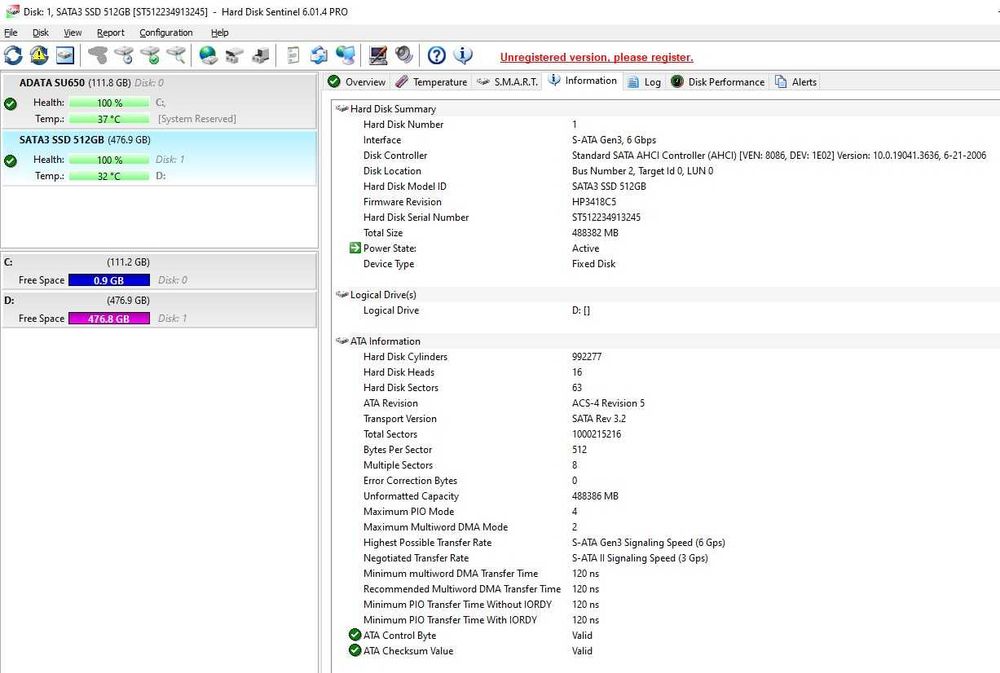Image resolution: width=1000 pixels, height=673 pixels.
Task: Click the report document toolbar icon
Action: pos(293,55)
